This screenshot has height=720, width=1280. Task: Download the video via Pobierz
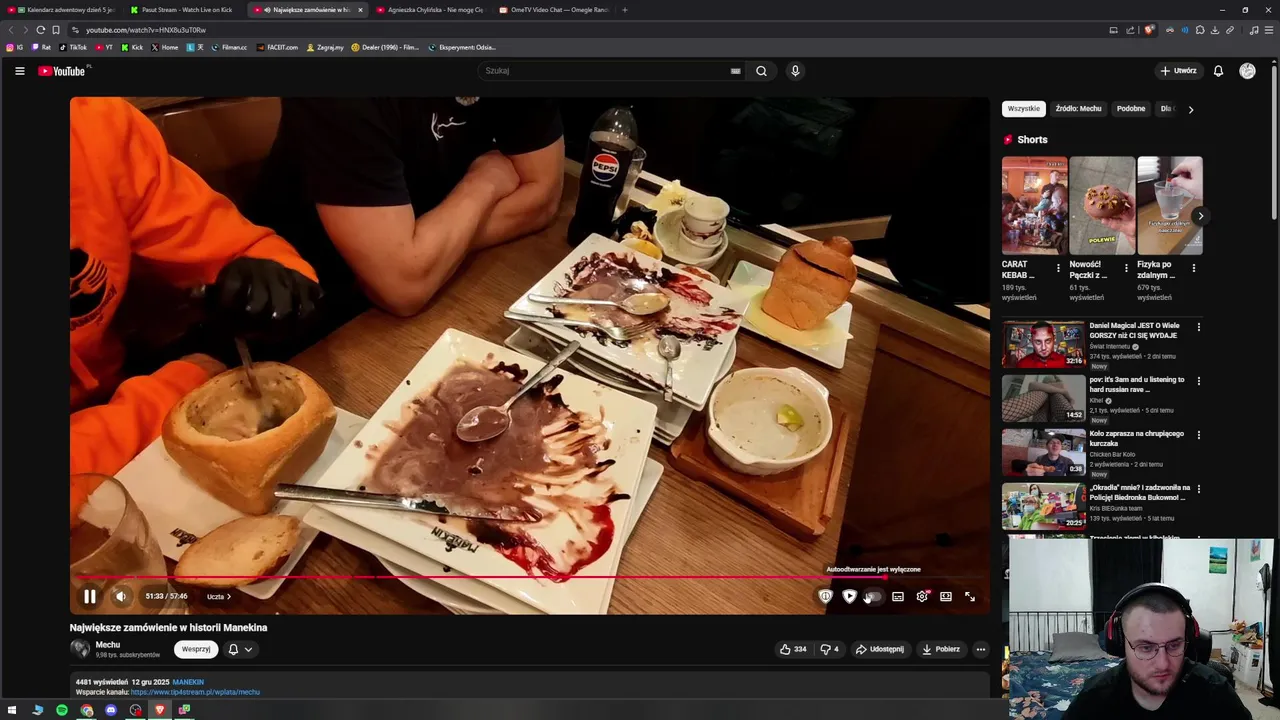coord(941,649)
